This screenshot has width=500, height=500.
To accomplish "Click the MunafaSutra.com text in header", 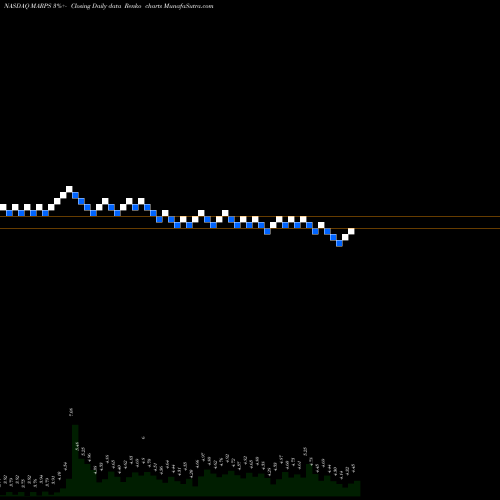I will 188,6.
